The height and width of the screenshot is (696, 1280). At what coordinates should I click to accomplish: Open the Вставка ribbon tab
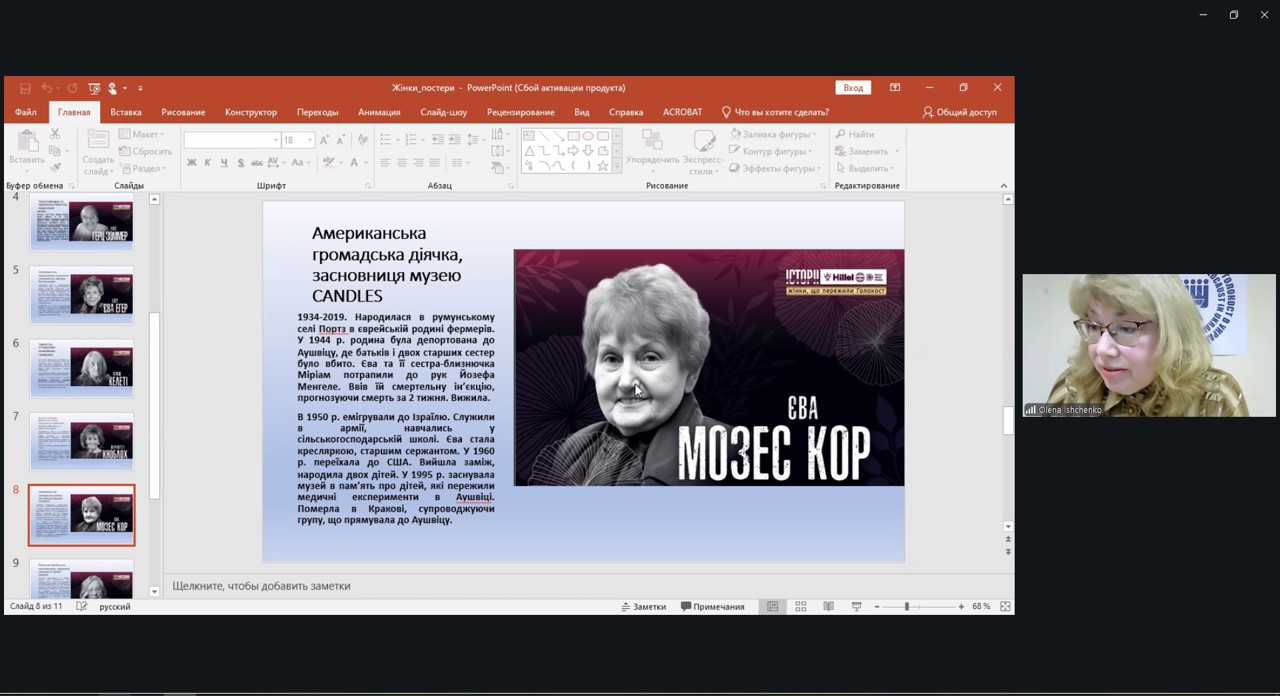point(125,112)
